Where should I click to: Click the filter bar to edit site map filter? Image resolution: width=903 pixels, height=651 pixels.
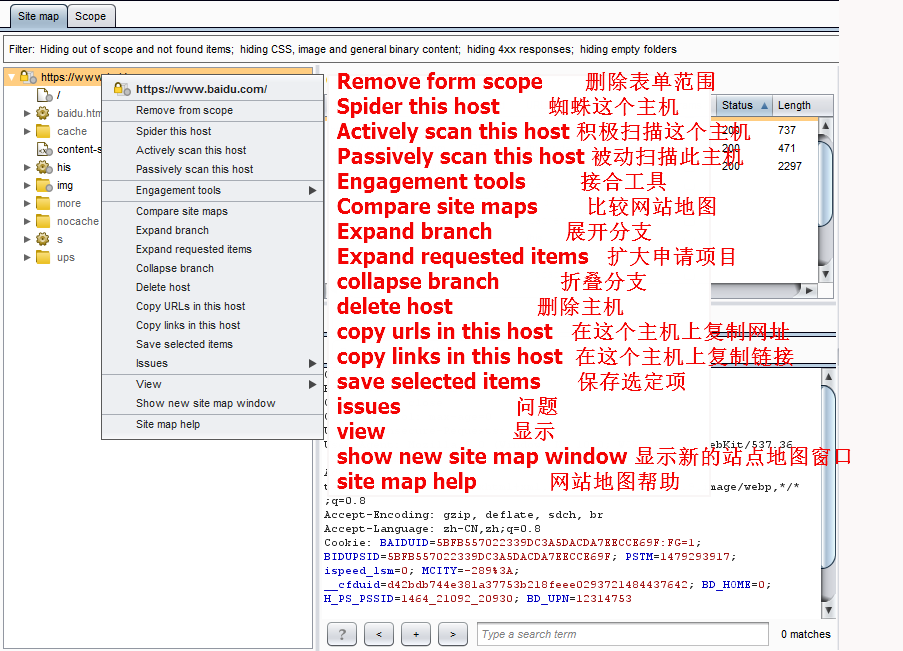(420, 50)
